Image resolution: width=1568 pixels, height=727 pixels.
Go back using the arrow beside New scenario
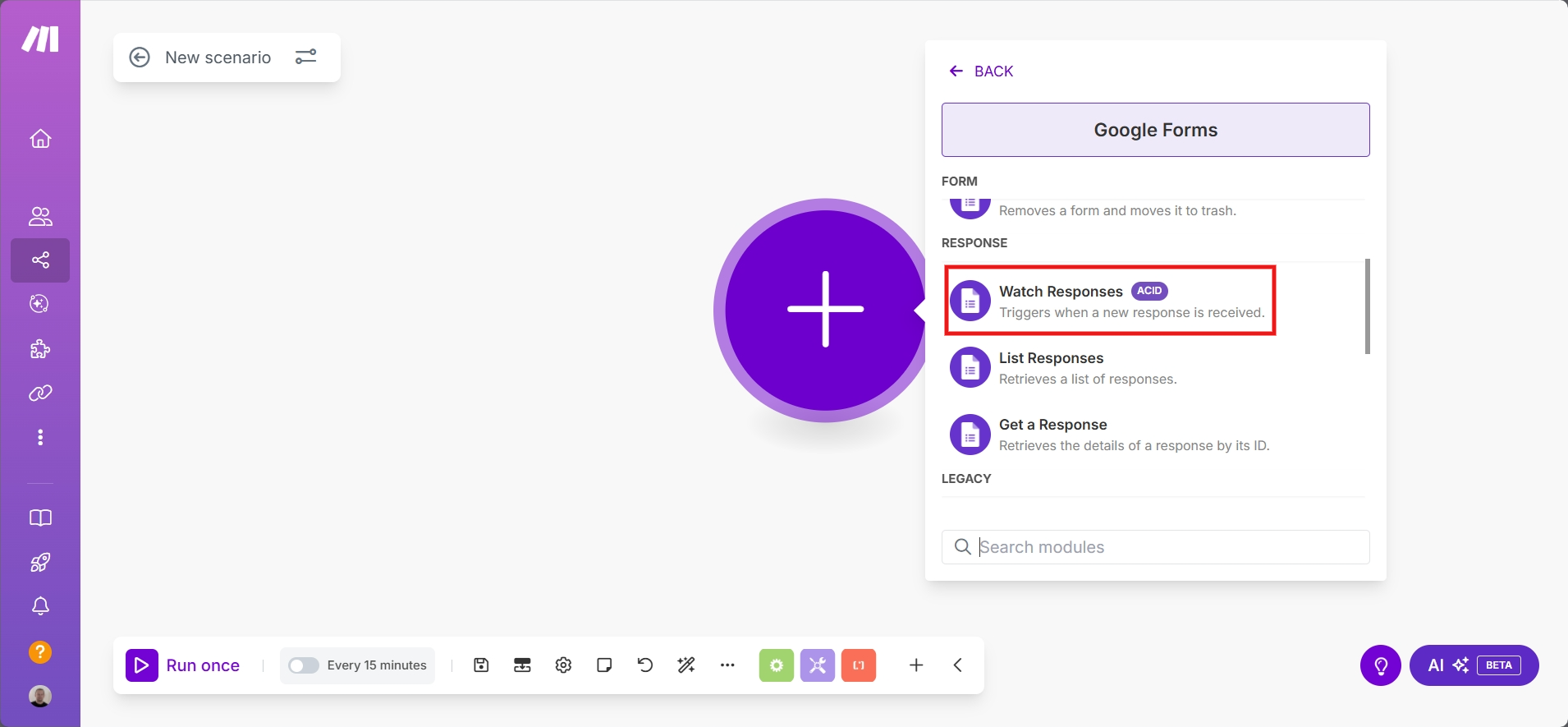[x=140, y=58]
